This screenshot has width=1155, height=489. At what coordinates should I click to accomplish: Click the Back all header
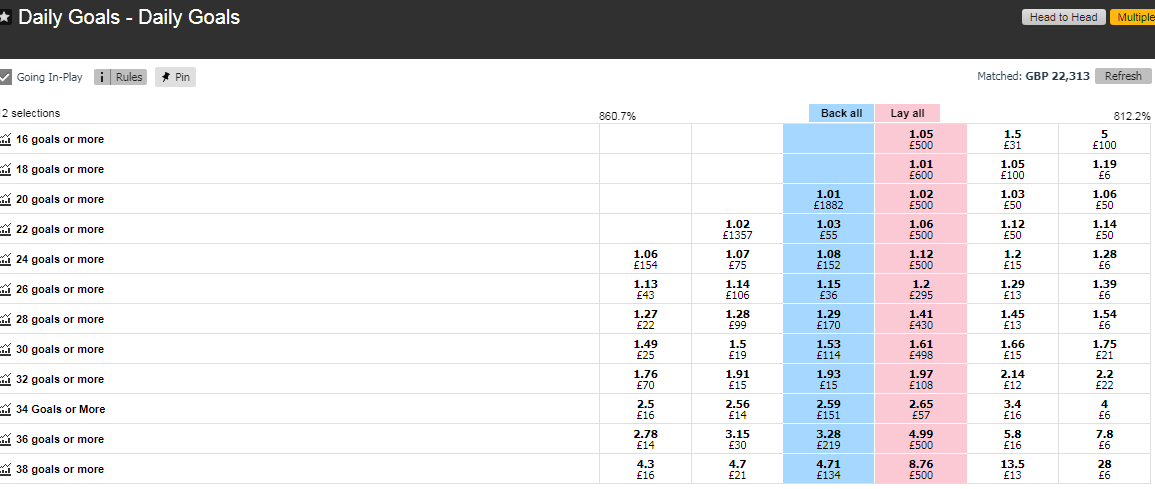tap(841, 113)
